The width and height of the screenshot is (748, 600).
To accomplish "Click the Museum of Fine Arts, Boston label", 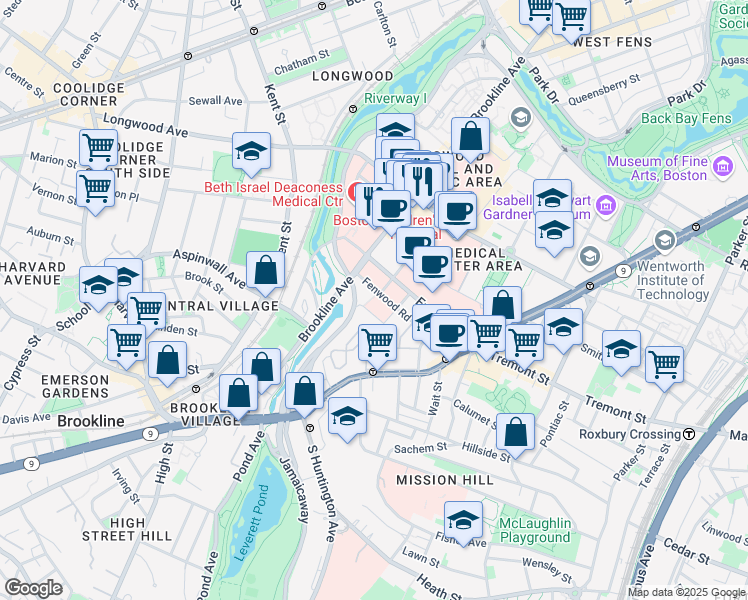I will point(657,168).
